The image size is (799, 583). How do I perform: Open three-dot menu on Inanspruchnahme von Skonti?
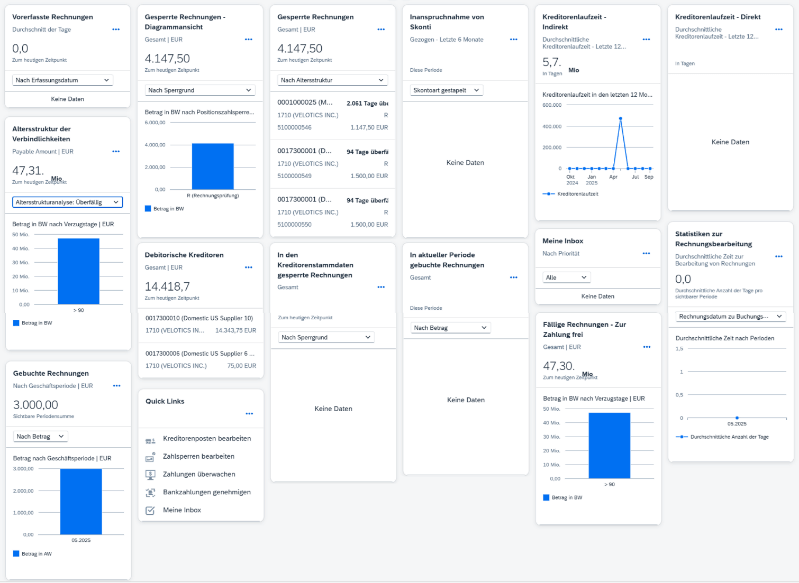514,39
